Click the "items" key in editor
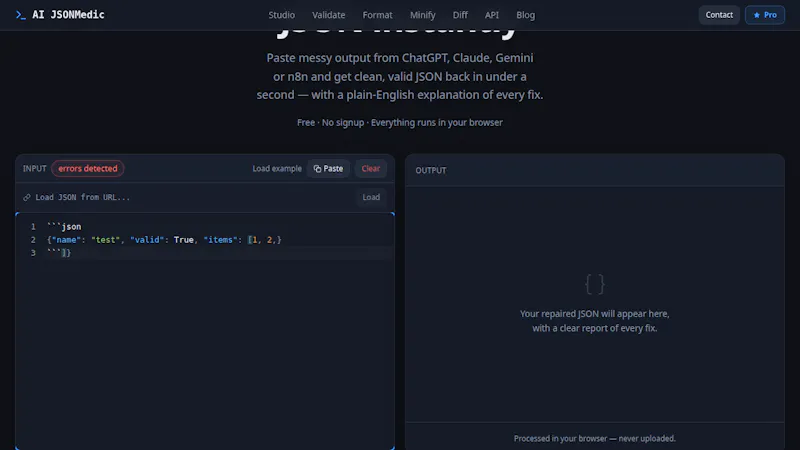800x450 pixels. (220, 240)
